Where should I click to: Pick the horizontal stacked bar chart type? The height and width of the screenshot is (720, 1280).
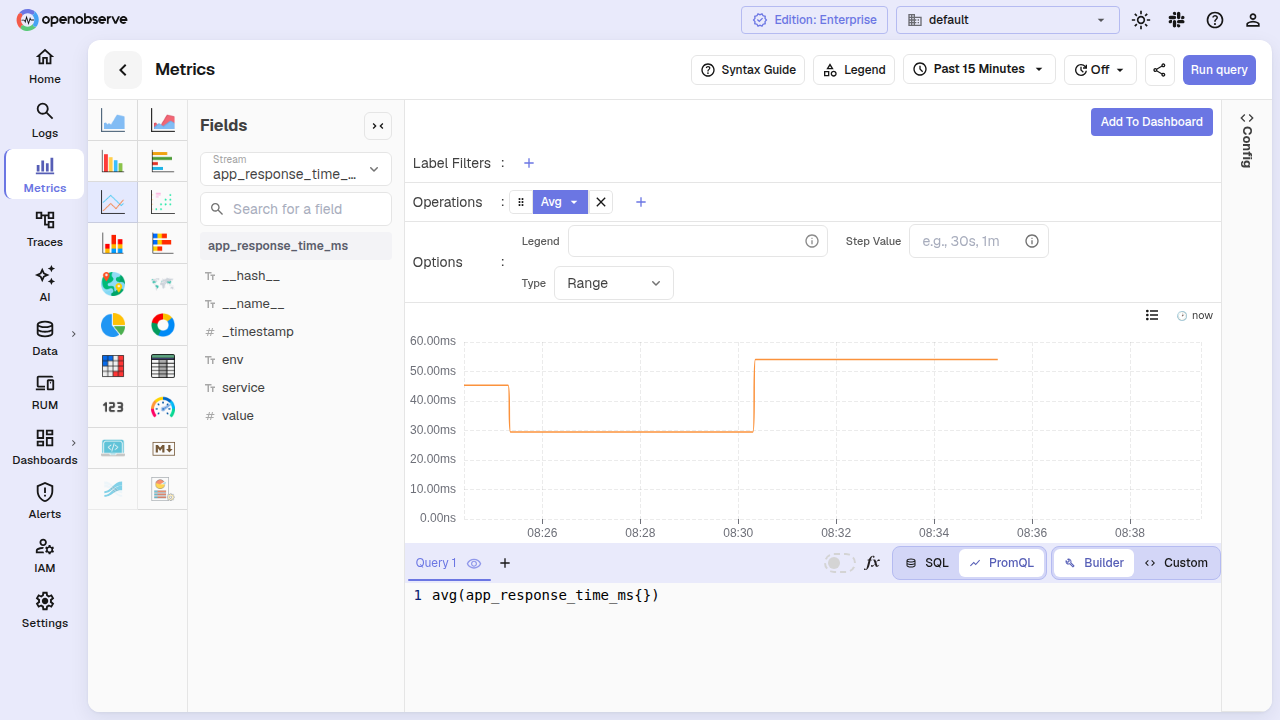coord(163,243)
